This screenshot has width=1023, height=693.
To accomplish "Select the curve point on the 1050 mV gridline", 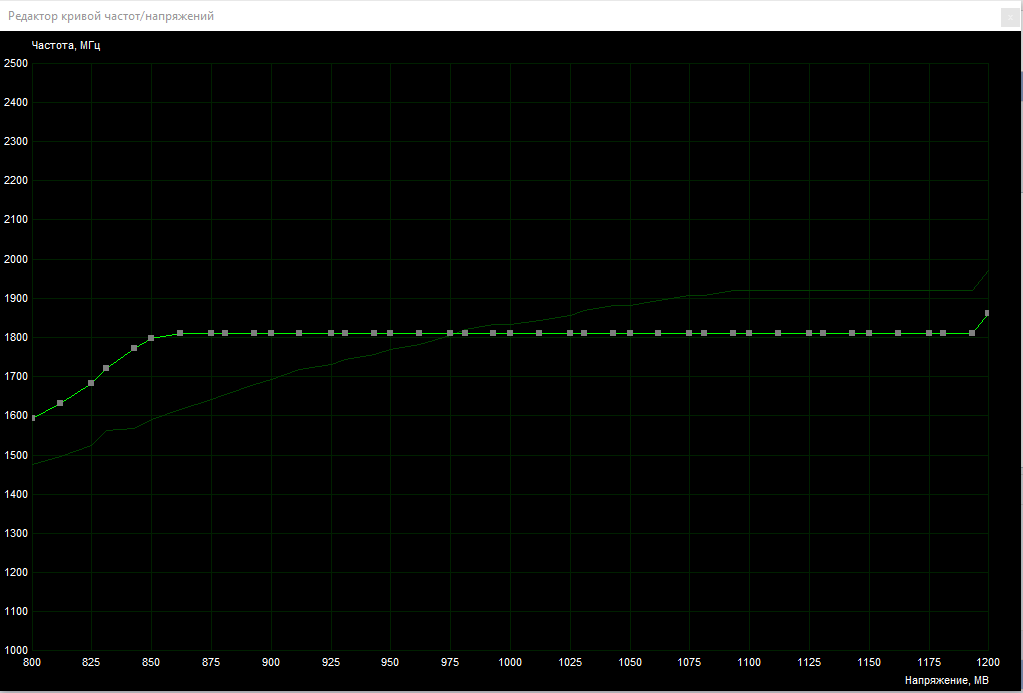I will click(x=630, y=333).
